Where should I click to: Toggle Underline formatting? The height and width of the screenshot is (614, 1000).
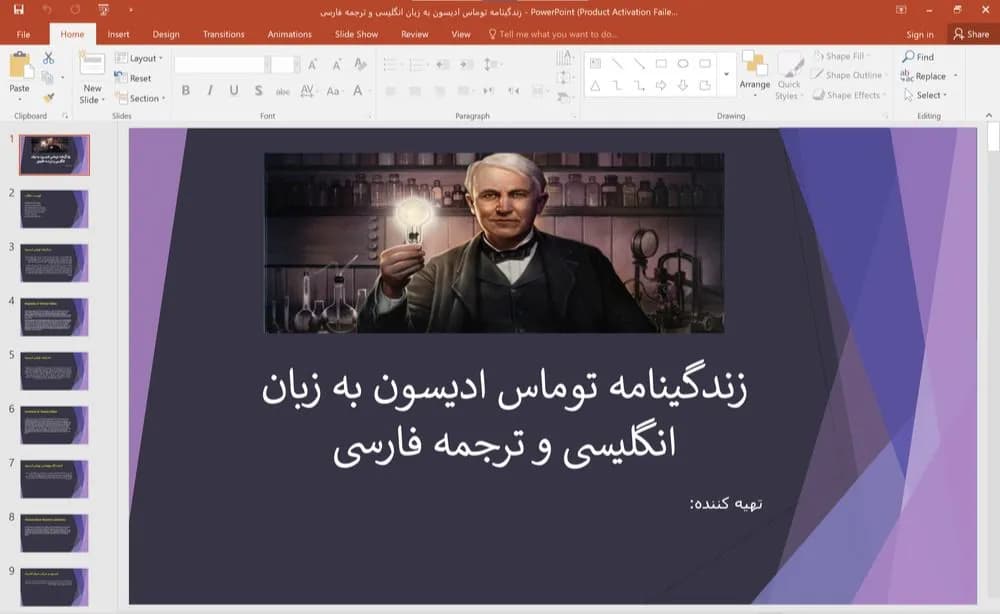pyautogui.click(x=234, y=91)
